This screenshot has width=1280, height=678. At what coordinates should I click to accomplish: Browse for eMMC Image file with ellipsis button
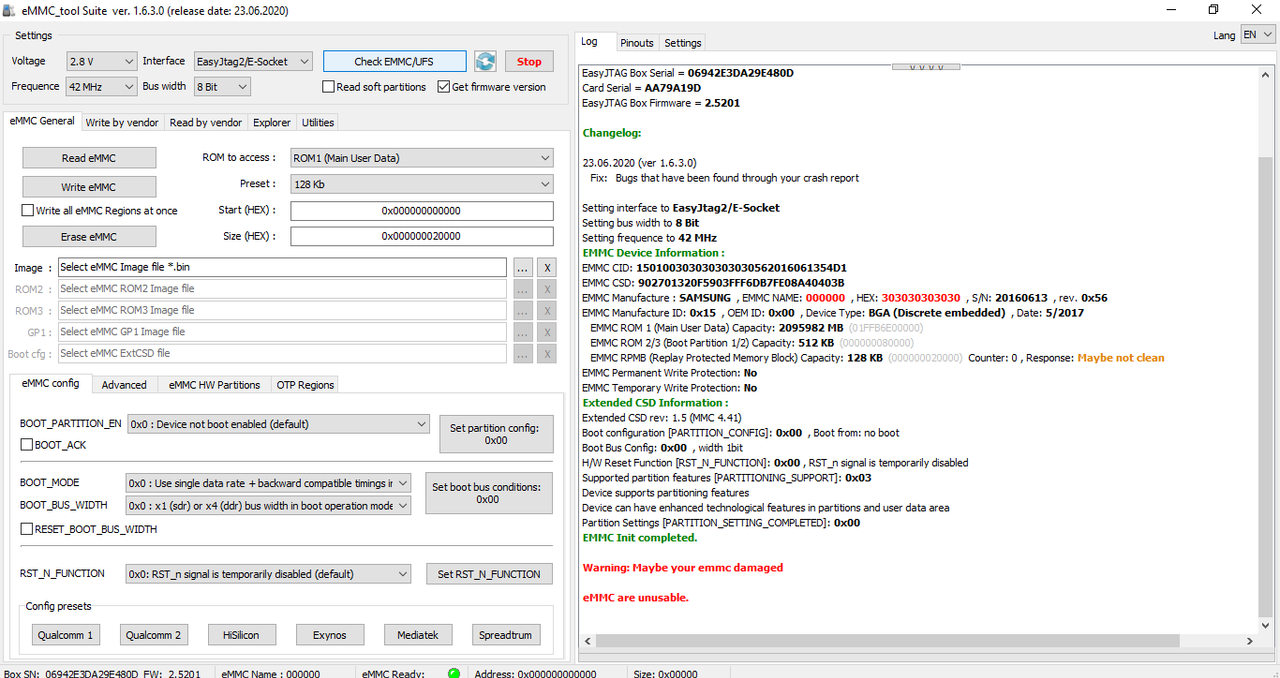pos(522,268)
